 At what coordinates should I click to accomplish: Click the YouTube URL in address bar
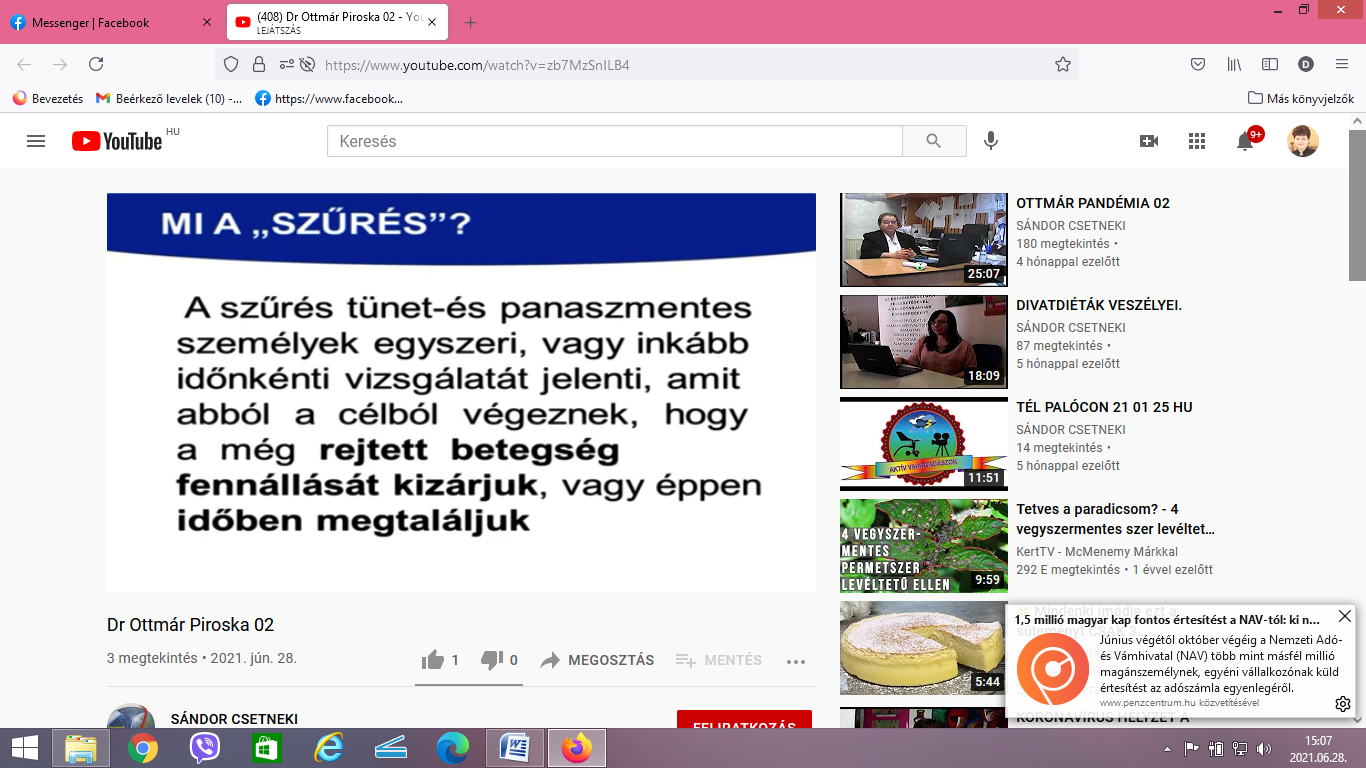(x=477, y=65)
